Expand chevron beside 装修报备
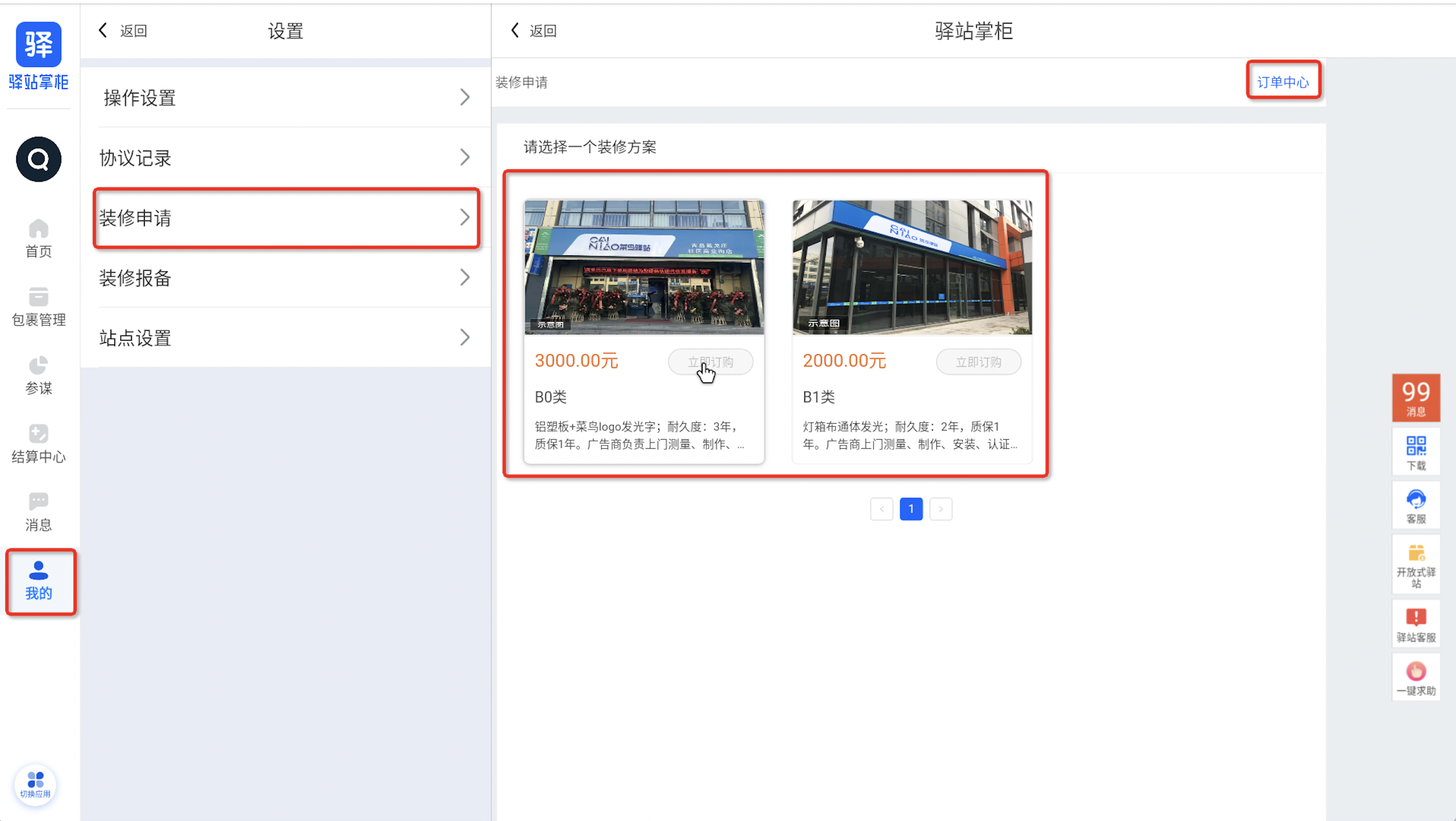1456x821 pixels. (x=465, y=278)
